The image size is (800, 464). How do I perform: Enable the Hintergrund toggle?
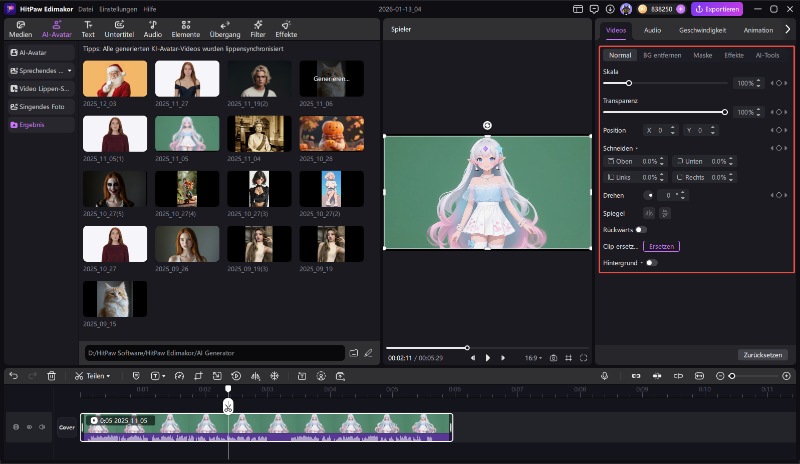click(x=651, y=263)
